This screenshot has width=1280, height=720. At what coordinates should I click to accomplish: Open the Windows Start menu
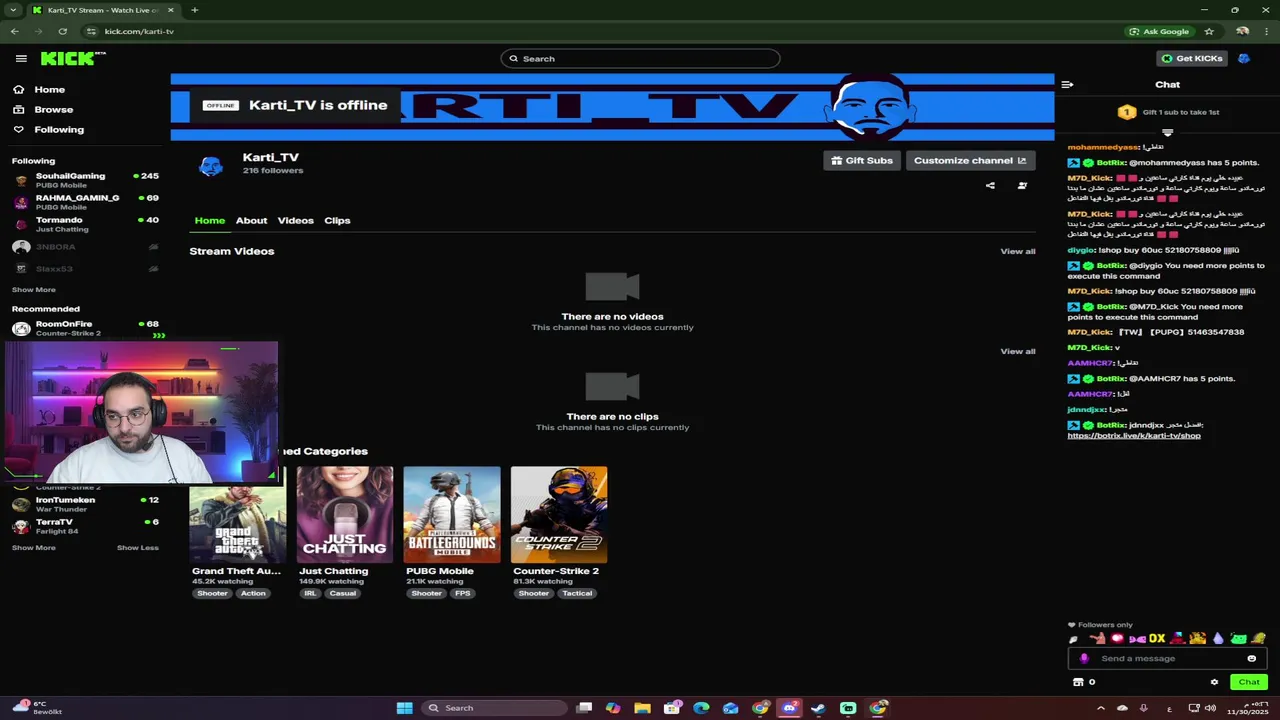(x=404, y=708)
